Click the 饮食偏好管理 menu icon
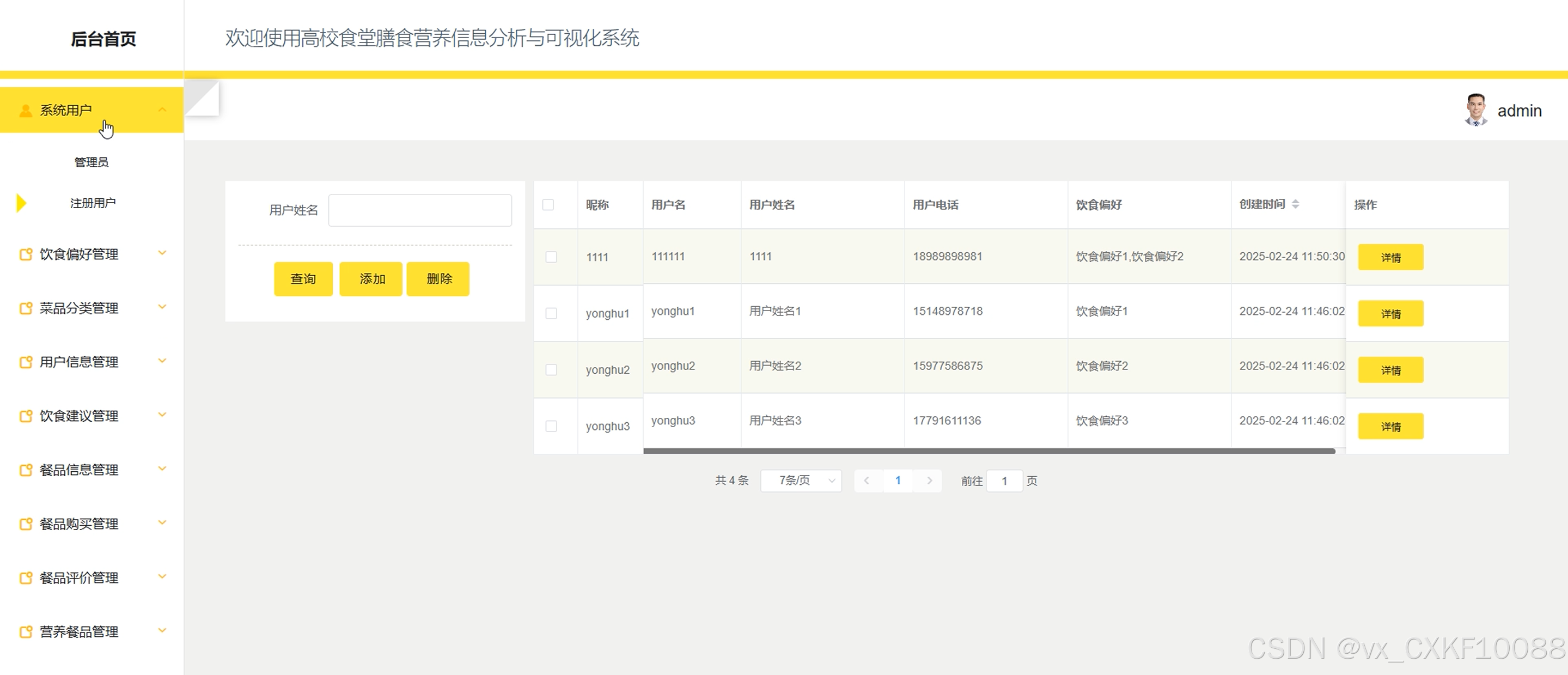 coord(26,254)
